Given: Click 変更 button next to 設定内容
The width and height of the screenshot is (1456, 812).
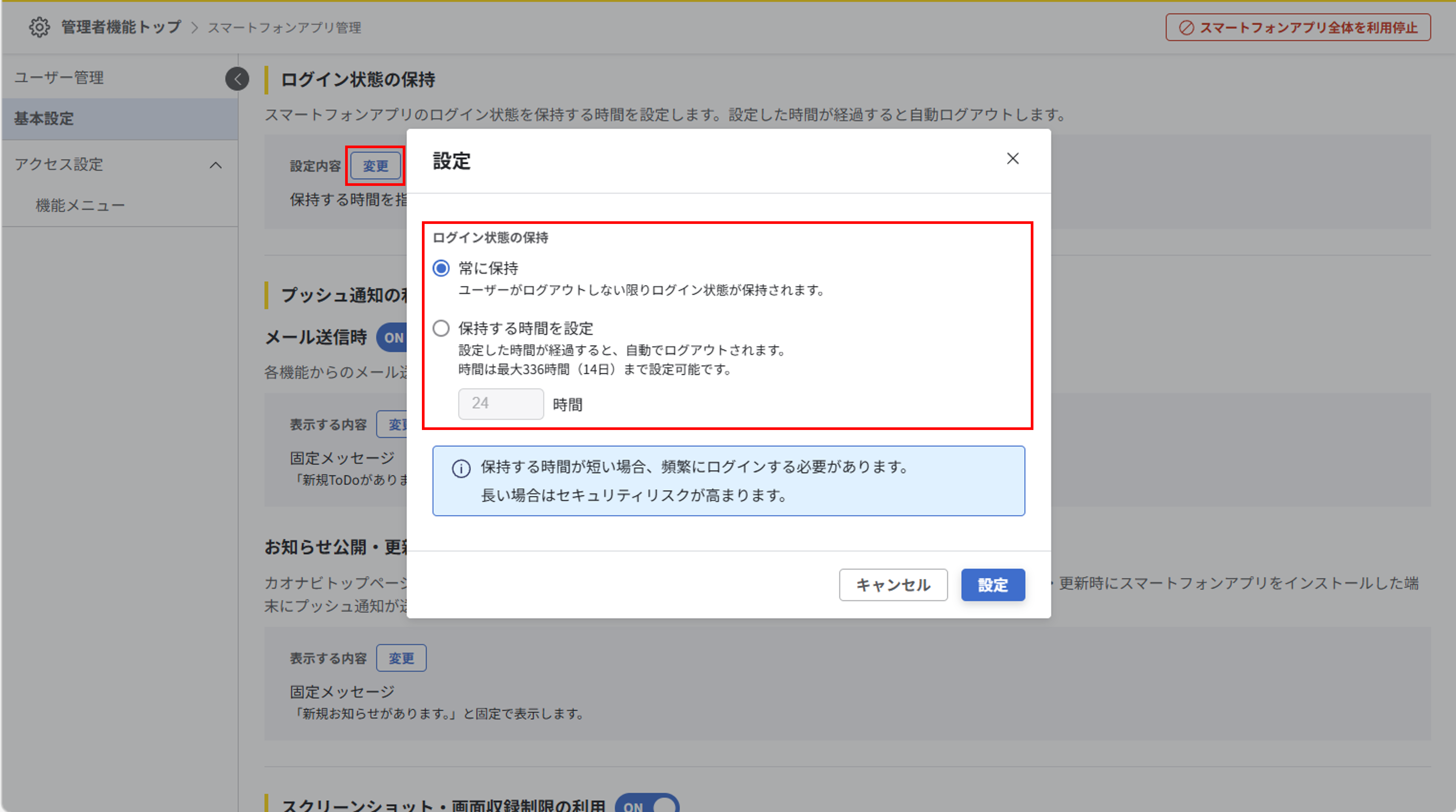Looking at the screenshot, I should tap(375, 166).
